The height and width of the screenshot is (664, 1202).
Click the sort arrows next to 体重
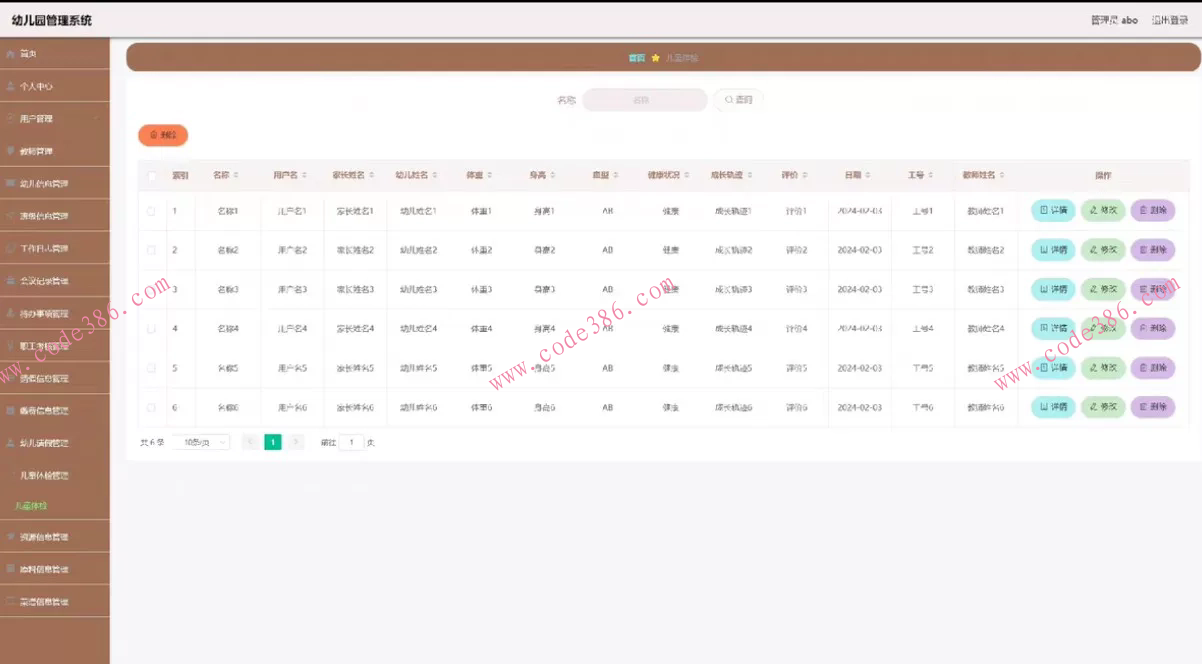(x=491, y=175)
